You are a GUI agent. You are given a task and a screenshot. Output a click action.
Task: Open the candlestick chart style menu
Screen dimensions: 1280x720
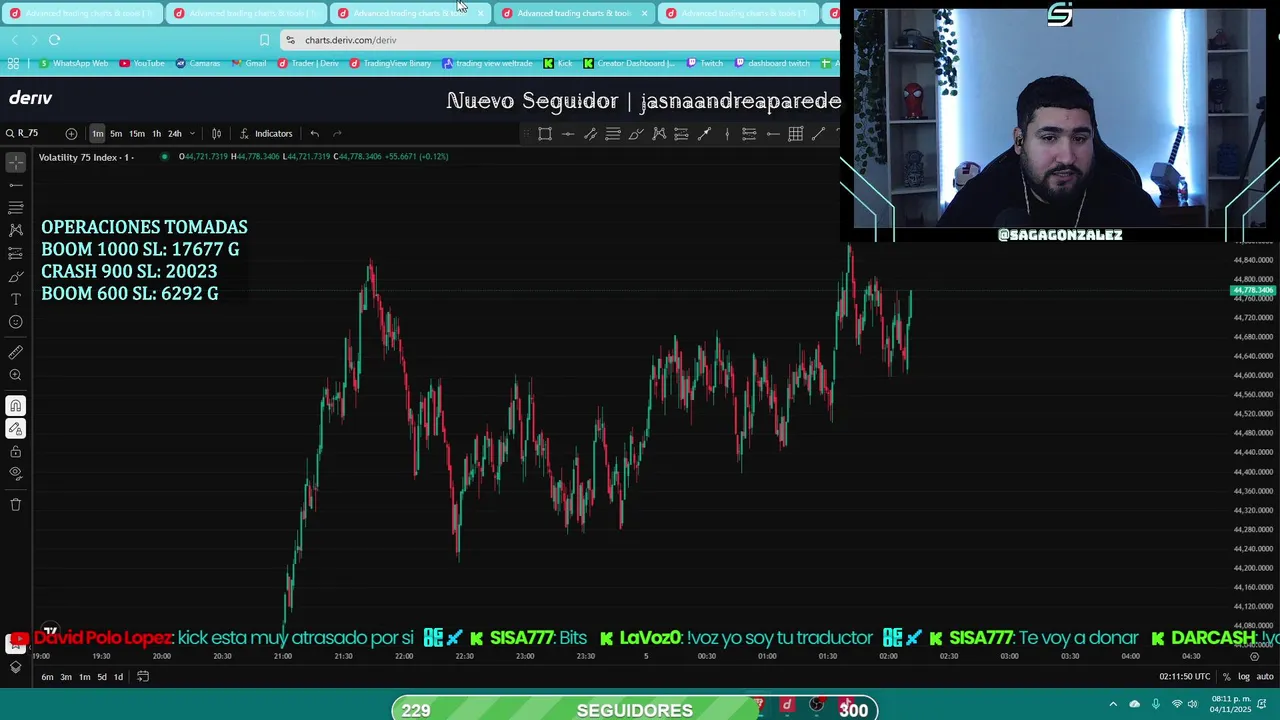coord(216,133)
